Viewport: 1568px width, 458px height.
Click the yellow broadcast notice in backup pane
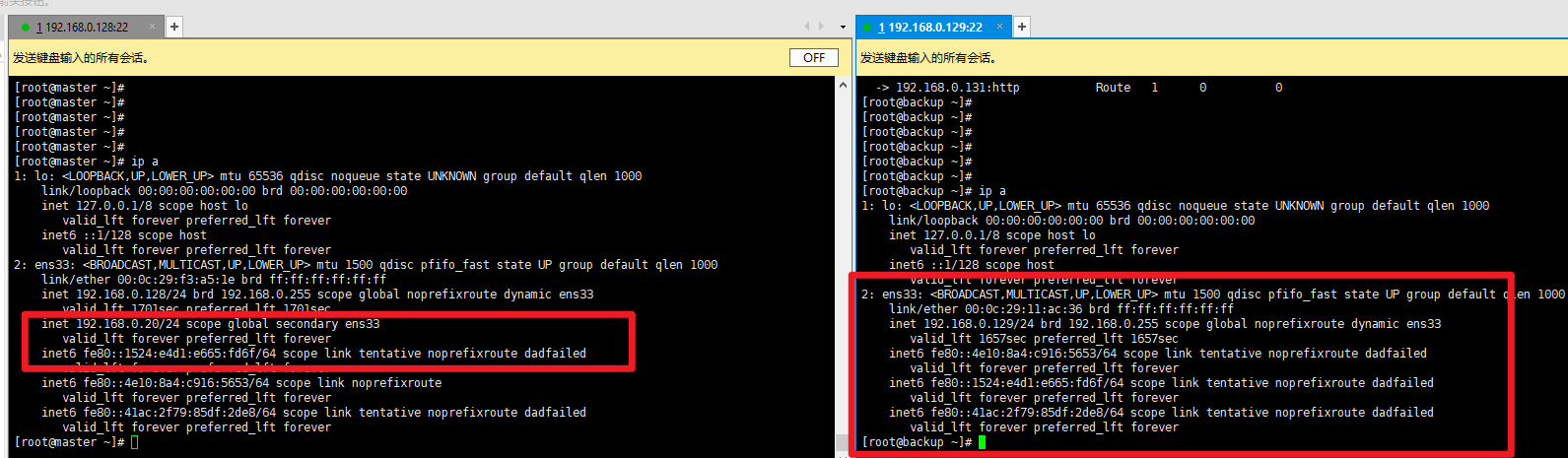click(928, 58)
